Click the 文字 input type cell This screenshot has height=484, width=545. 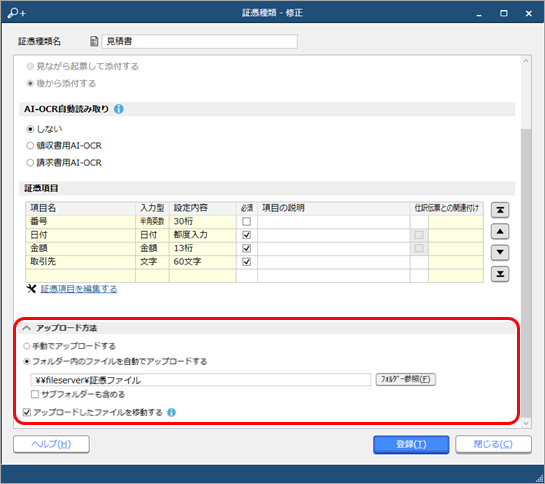(152, 262)
